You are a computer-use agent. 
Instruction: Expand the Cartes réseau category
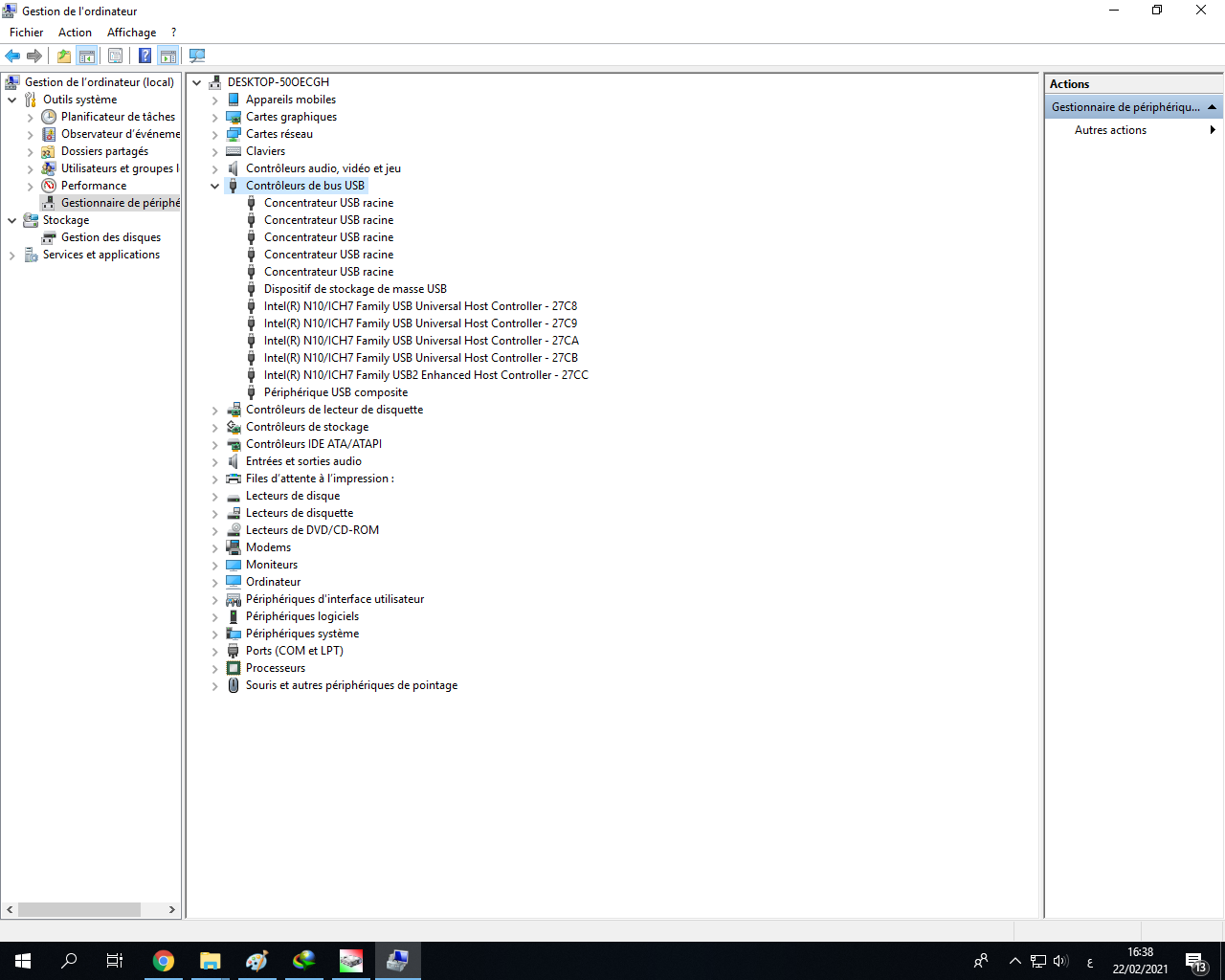point(215,134)
